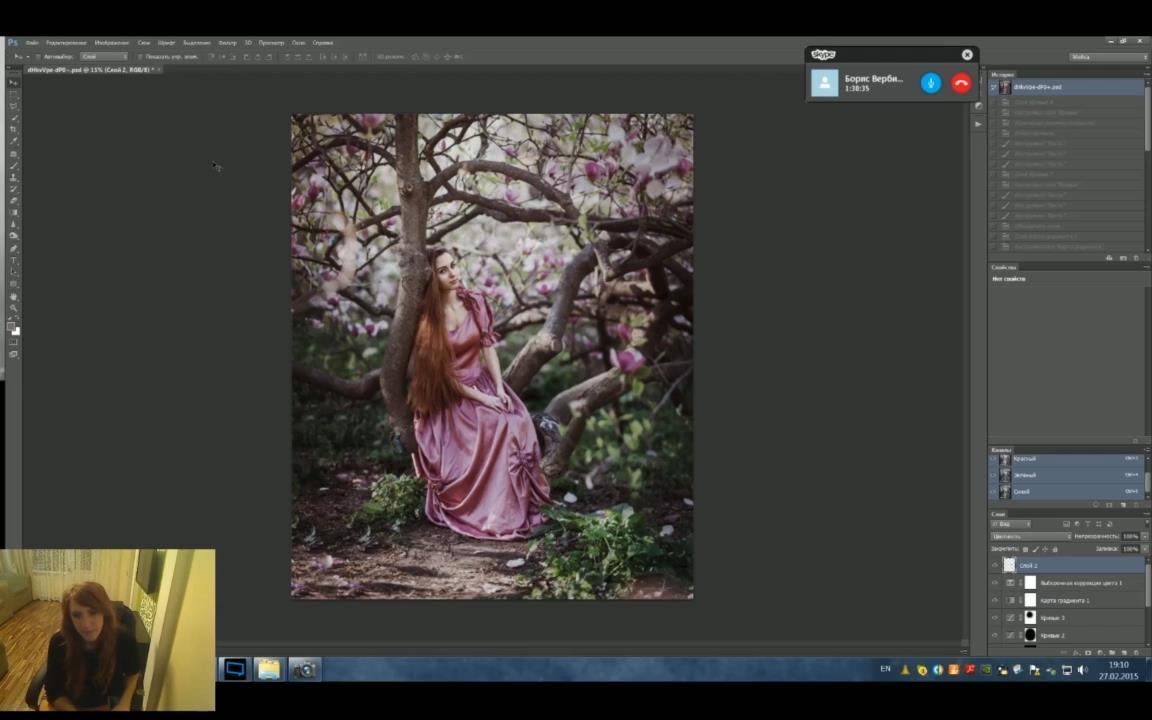Hide the Кривые 2 layer
The width and height of the screenshot is (1152, 720).
pos(995,636)
